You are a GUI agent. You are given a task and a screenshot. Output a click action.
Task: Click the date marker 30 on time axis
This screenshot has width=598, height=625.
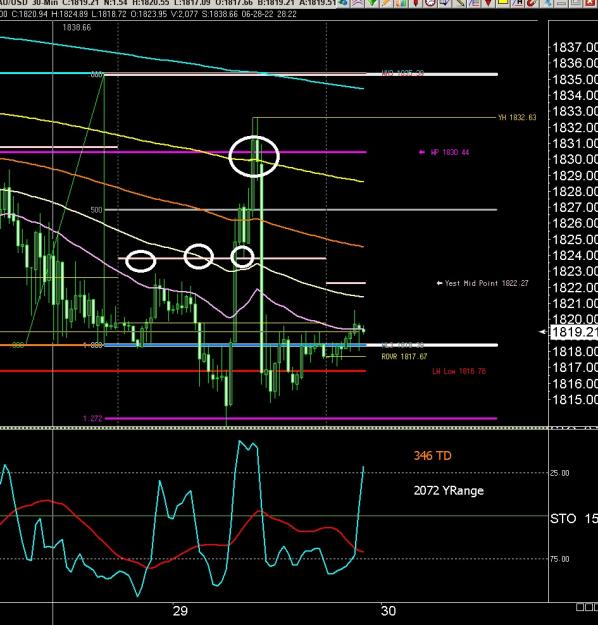(388, 611)
